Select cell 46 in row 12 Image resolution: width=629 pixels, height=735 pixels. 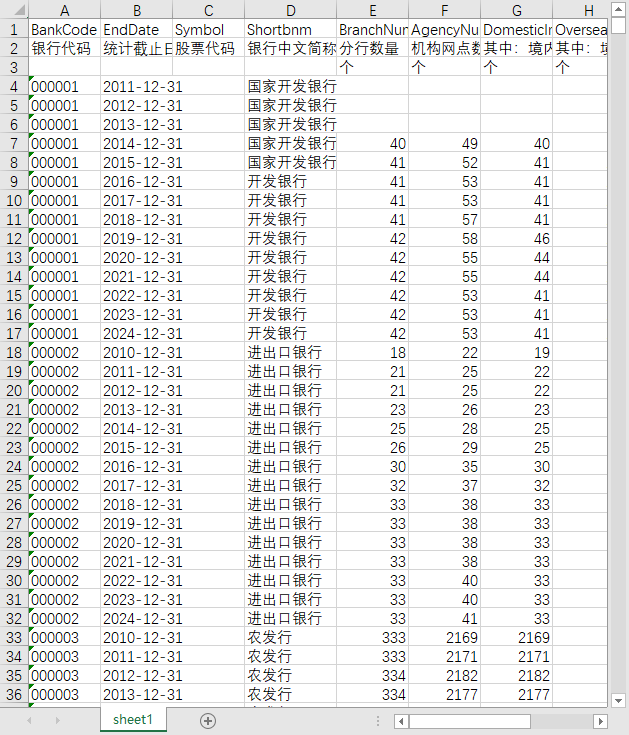point(517,238)
